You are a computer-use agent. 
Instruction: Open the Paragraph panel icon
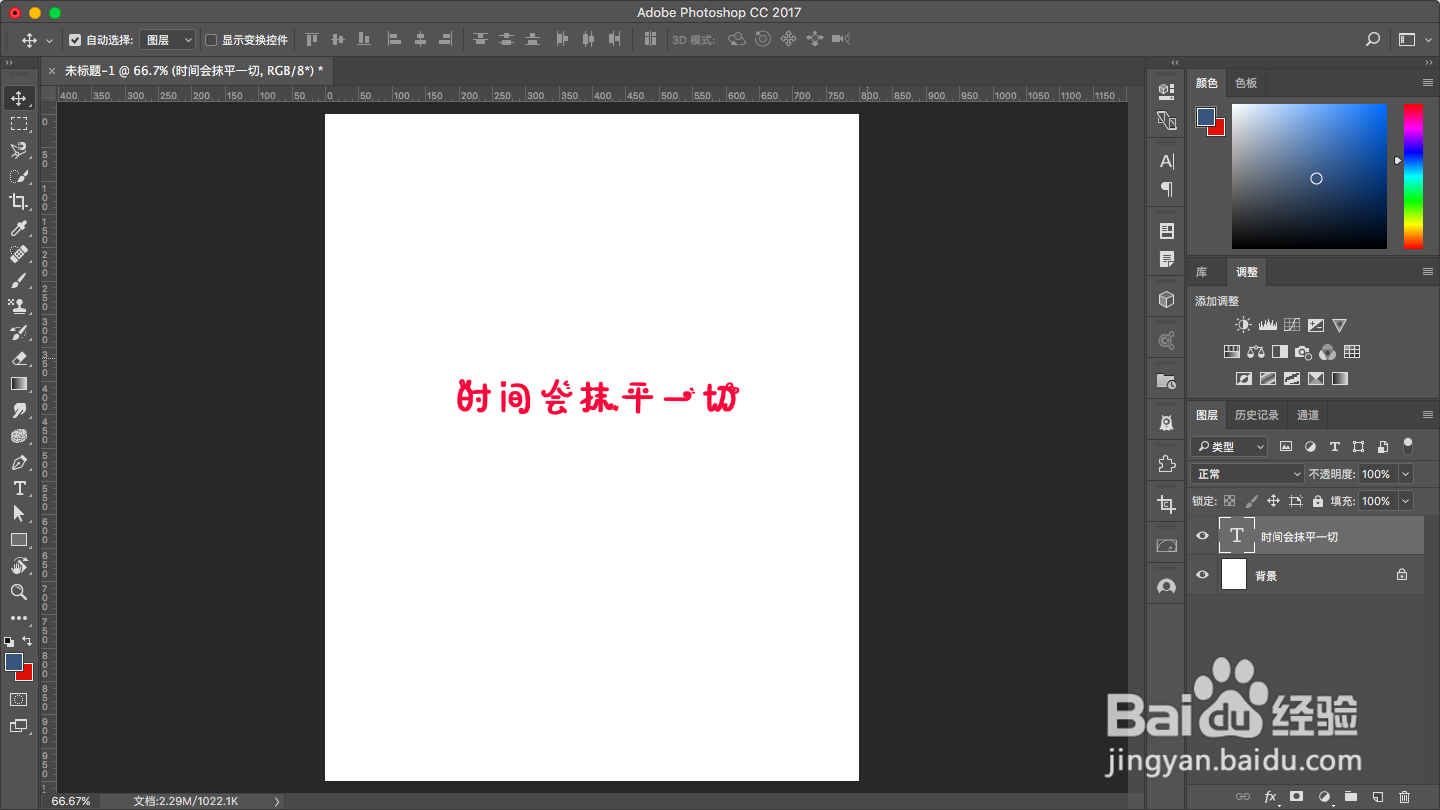pyautogui.click(x=1166, y=189)
